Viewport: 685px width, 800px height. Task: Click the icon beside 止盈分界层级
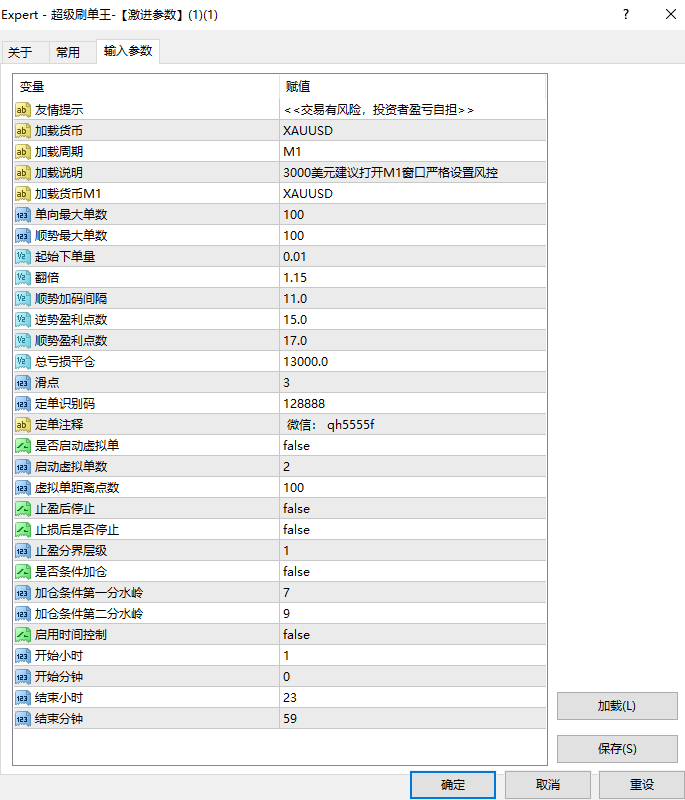point(22,551)
